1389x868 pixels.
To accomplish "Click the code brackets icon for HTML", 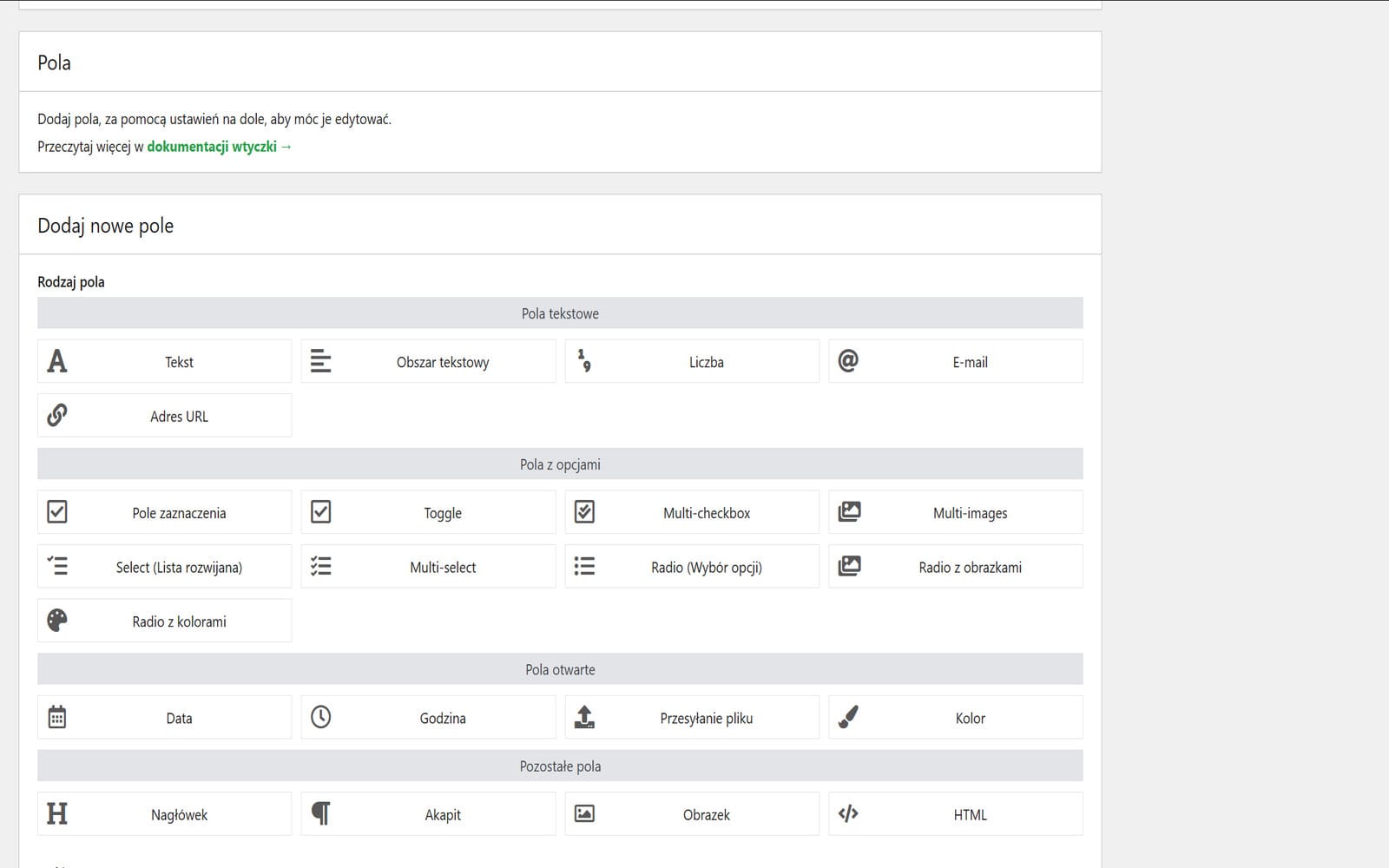I will (848, 813).
